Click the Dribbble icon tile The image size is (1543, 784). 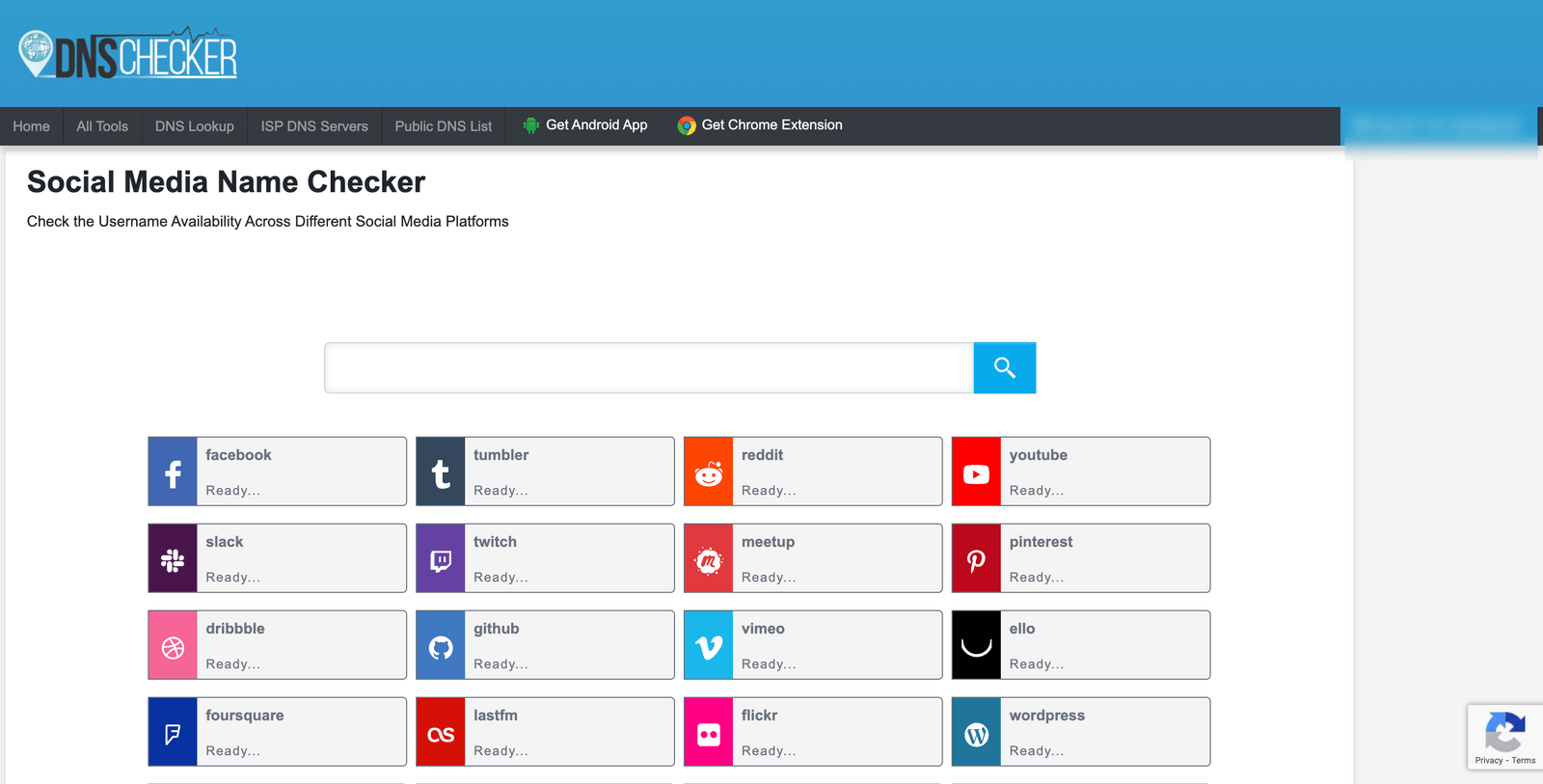(173, 645)
